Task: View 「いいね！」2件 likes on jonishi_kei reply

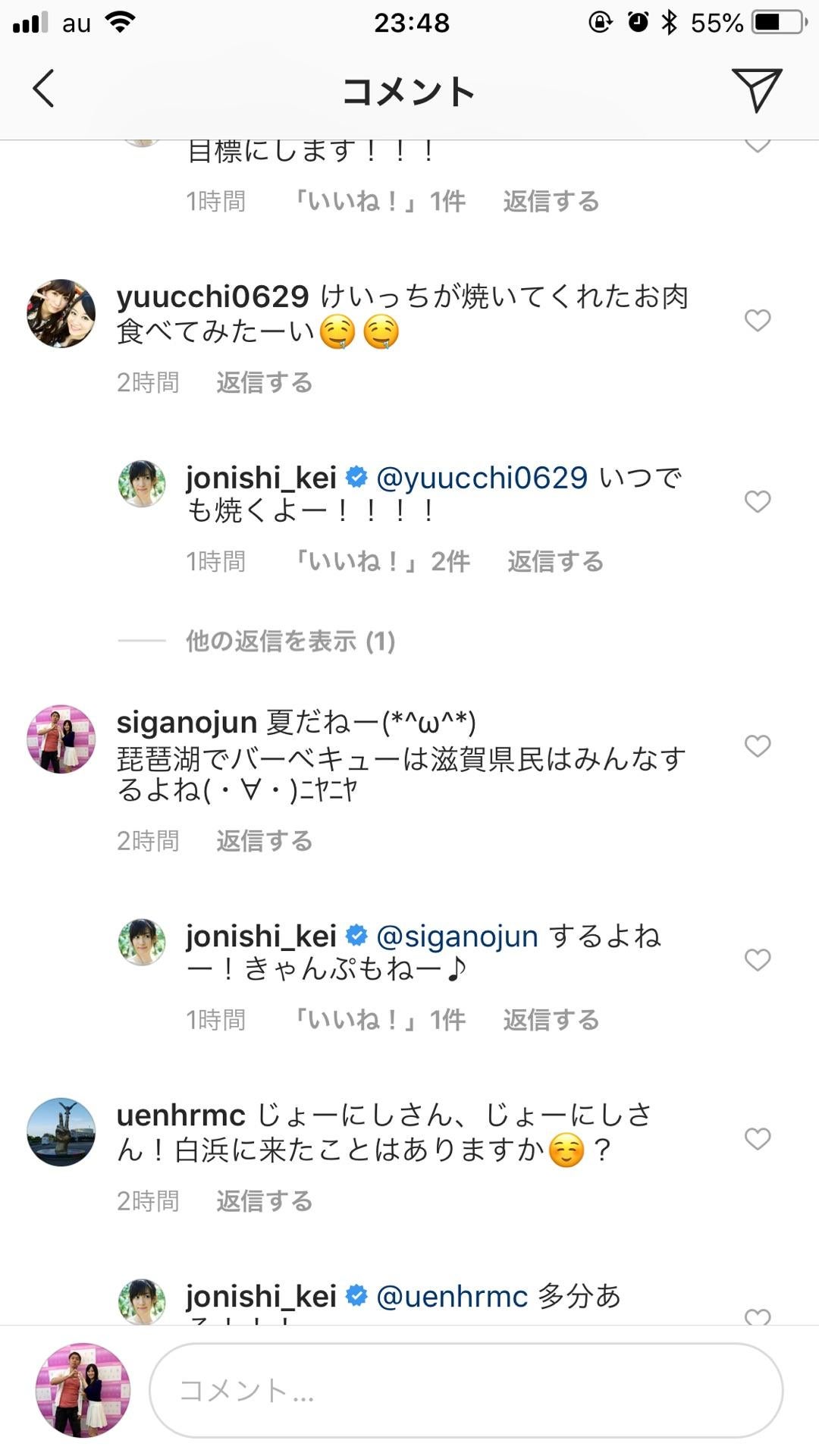Action: tap(381, 562)
